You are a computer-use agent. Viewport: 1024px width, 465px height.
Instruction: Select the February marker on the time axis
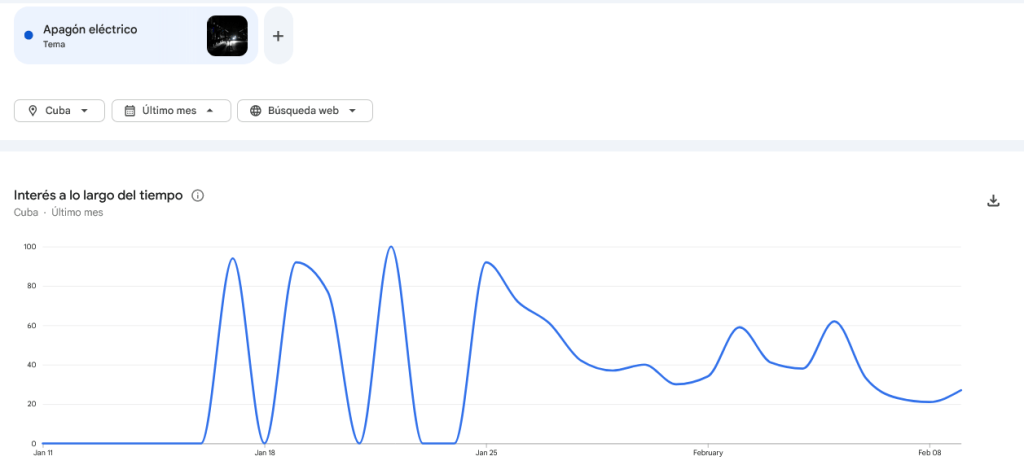[708, 453]
